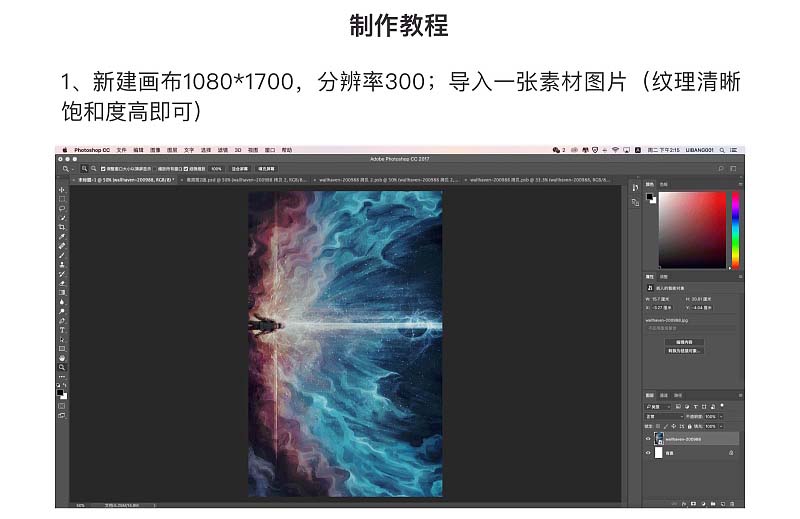The height and width of the screenshot is (519, 800).
Task: Select the Clone Stamp tool
Action: click(x=62, y=264)
